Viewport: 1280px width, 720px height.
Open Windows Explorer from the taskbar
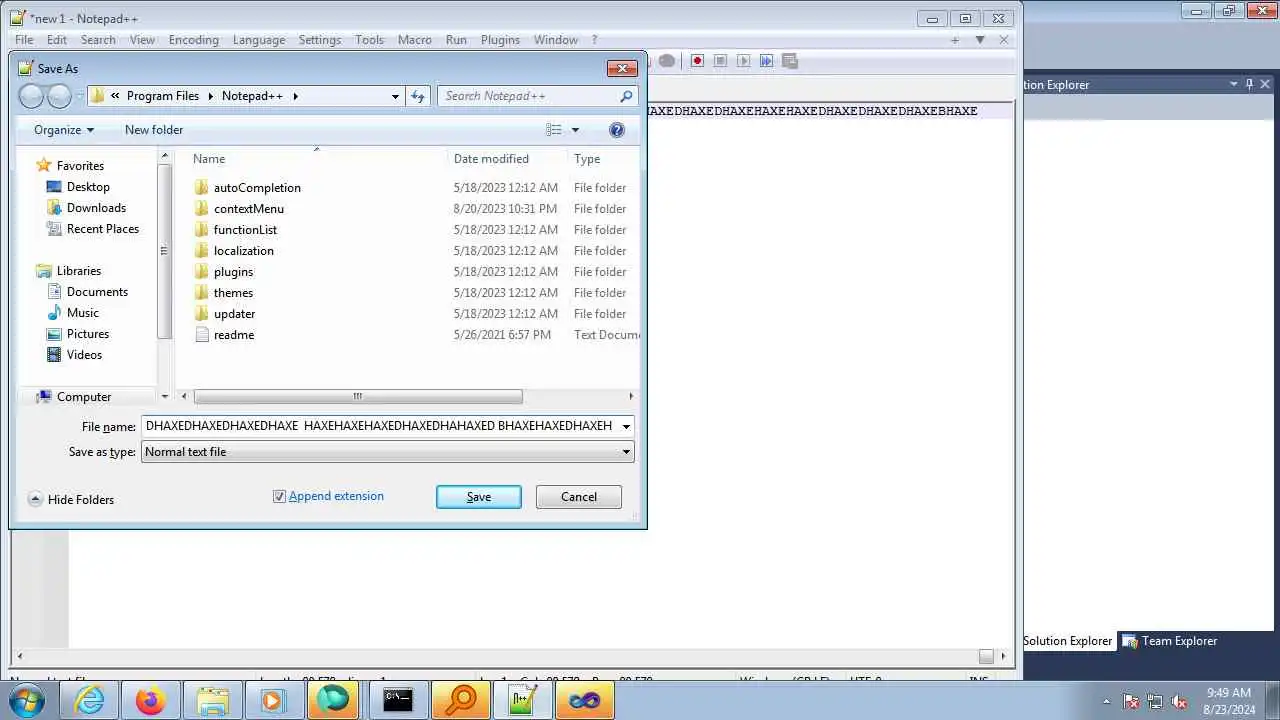pyautogui.click(x=212, y=700)
